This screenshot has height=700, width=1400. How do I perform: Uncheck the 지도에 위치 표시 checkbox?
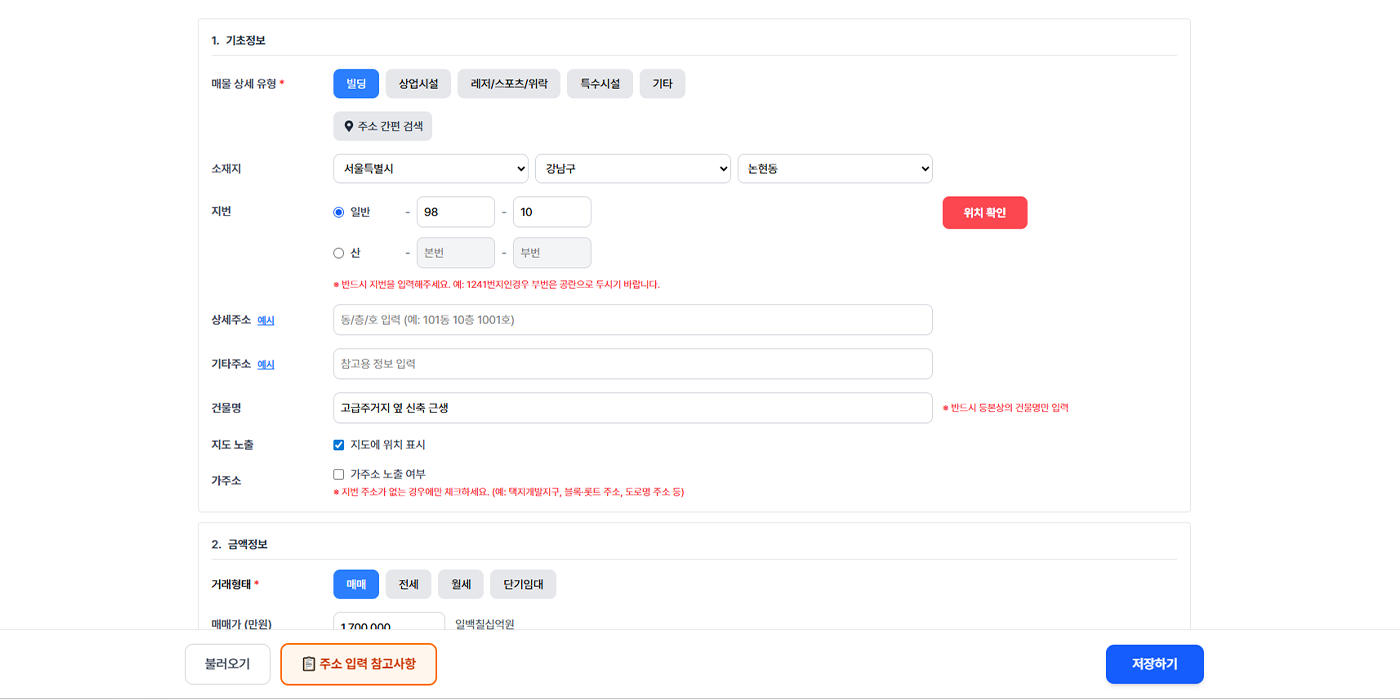coord(339,445)
